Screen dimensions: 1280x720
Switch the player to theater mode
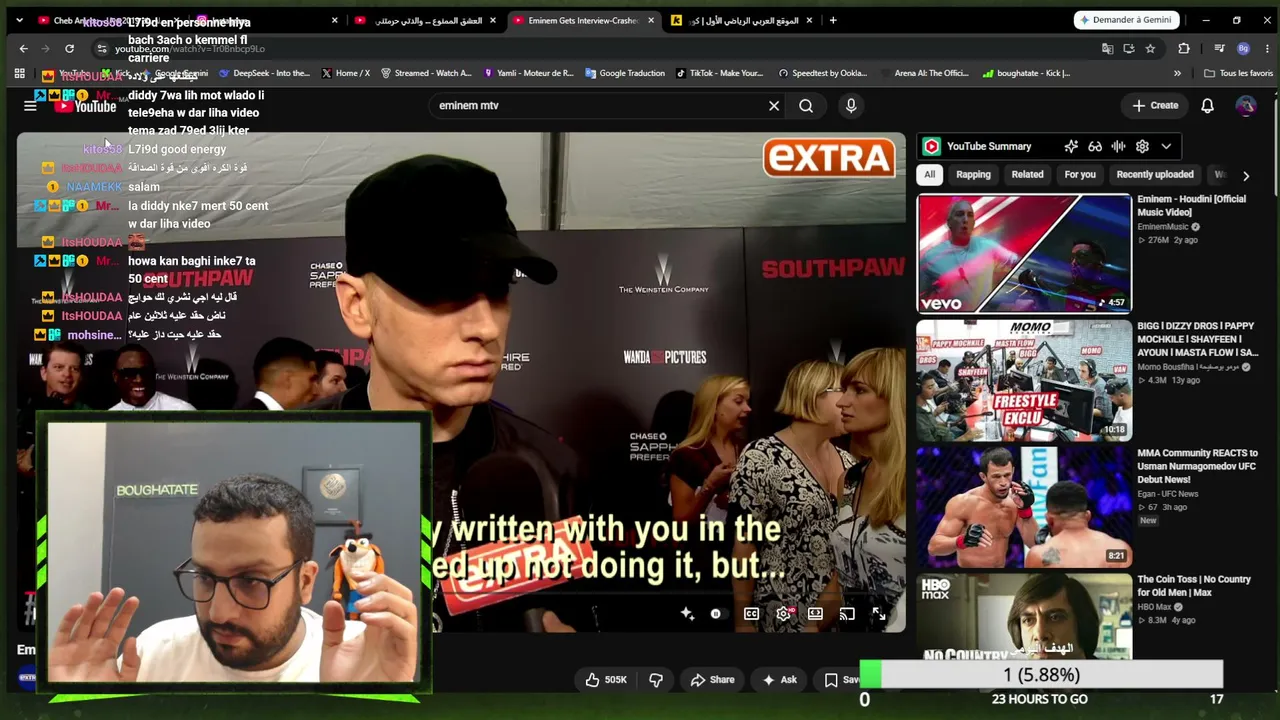(x=815, y=614)
